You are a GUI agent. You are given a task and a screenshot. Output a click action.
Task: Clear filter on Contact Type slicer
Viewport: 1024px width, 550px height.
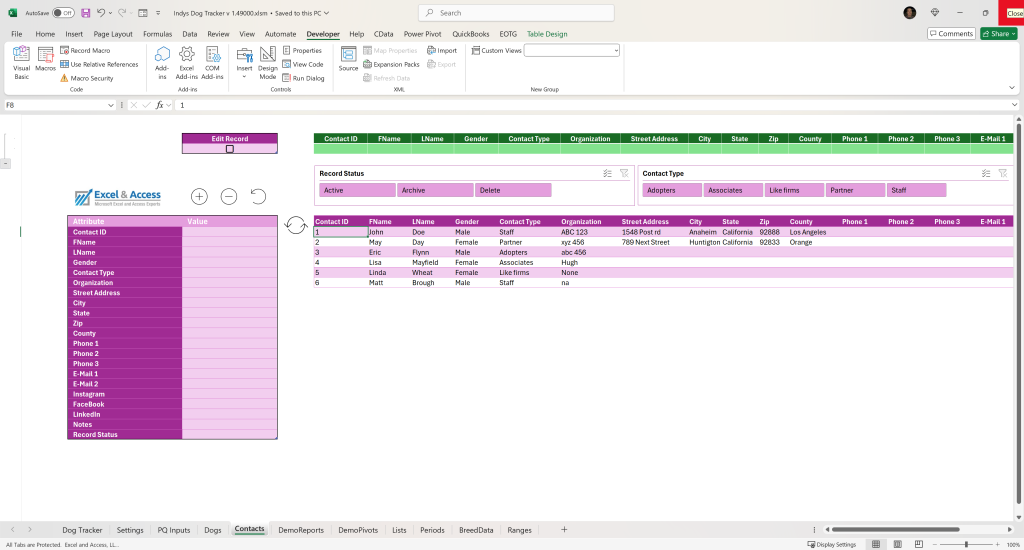1002,173
